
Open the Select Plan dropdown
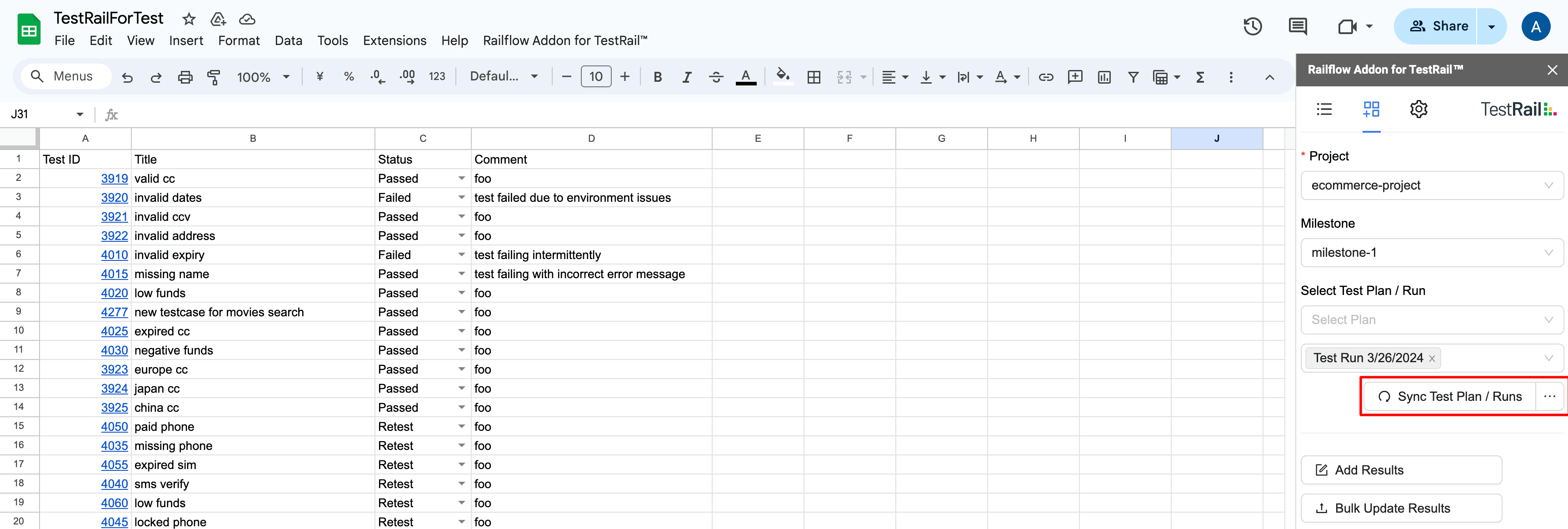click(1432, 319)
